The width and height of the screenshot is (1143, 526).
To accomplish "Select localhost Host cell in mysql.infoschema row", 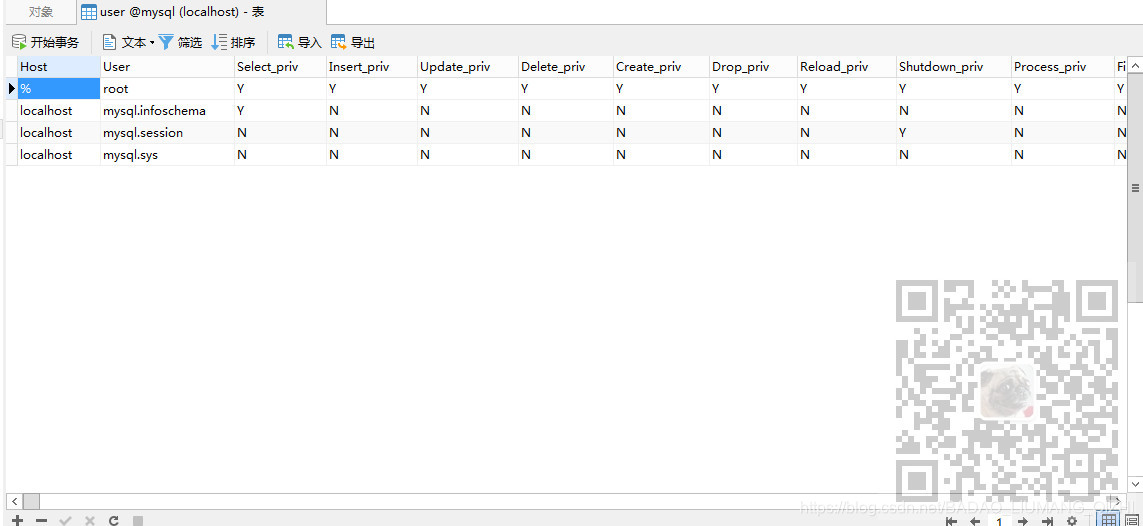I will click(59, 111).
